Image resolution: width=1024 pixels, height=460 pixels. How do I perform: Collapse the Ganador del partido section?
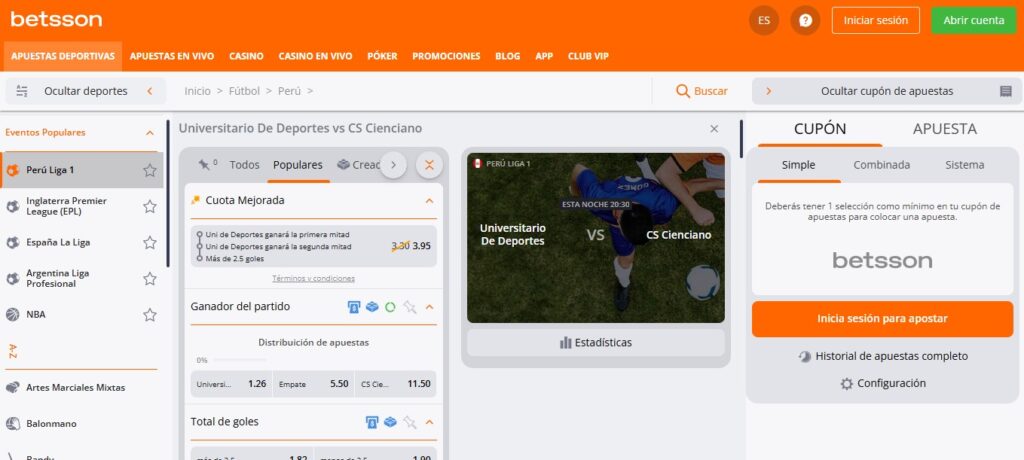tap(429, 307)
